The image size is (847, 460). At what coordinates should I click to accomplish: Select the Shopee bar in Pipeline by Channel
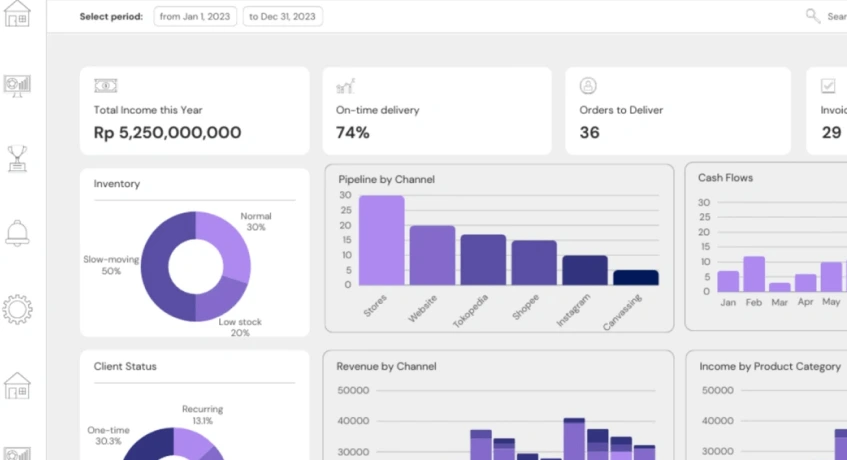[534, 263]
